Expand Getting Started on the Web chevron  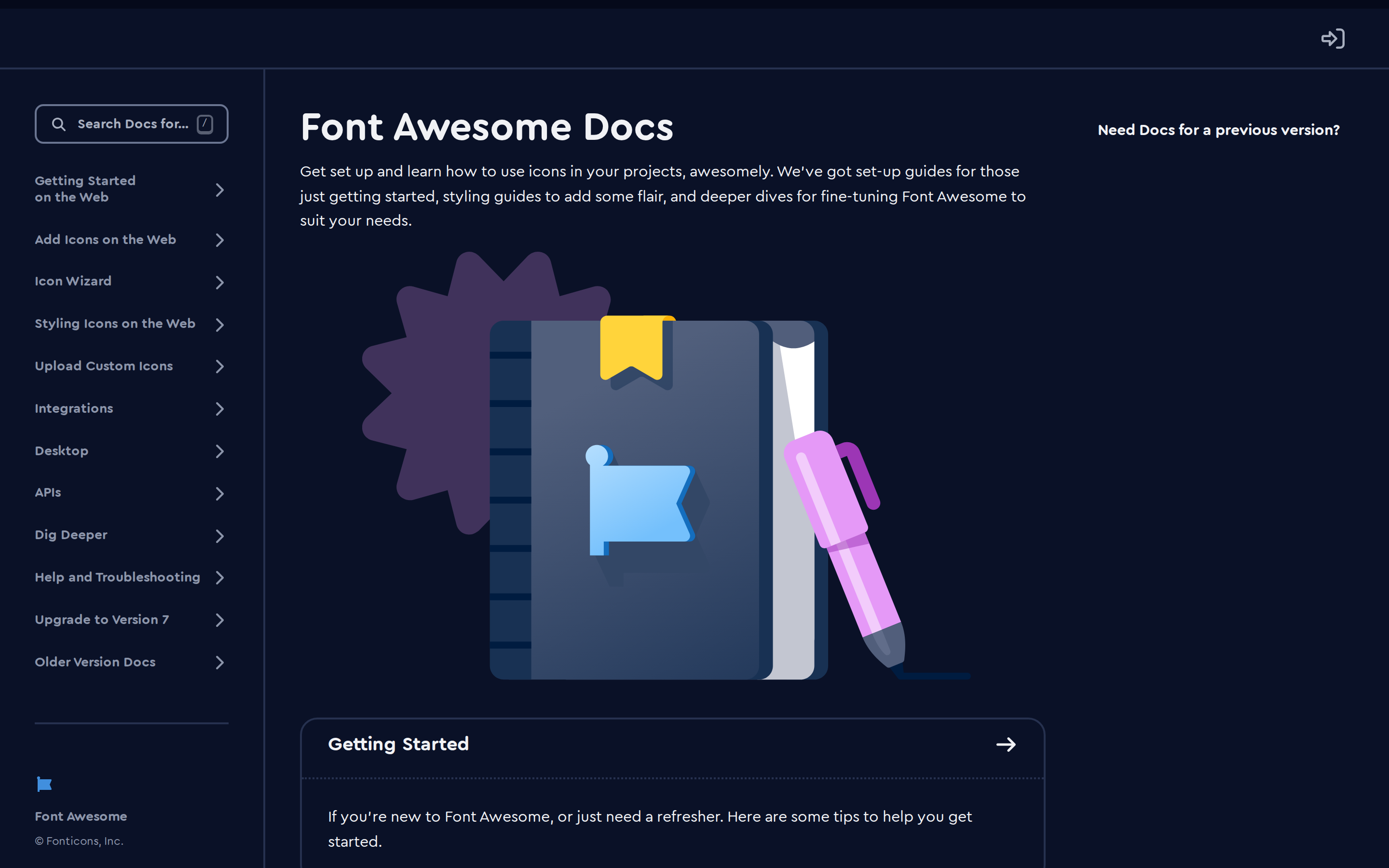point(219,190)
